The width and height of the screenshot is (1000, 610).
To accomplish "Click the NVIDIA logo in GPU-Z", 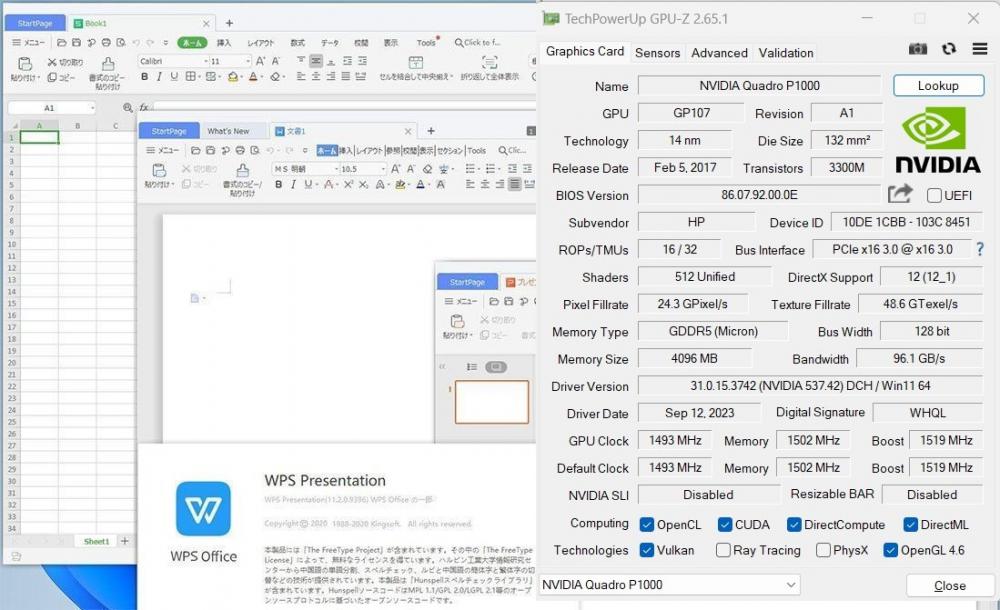I will [937, 140].
